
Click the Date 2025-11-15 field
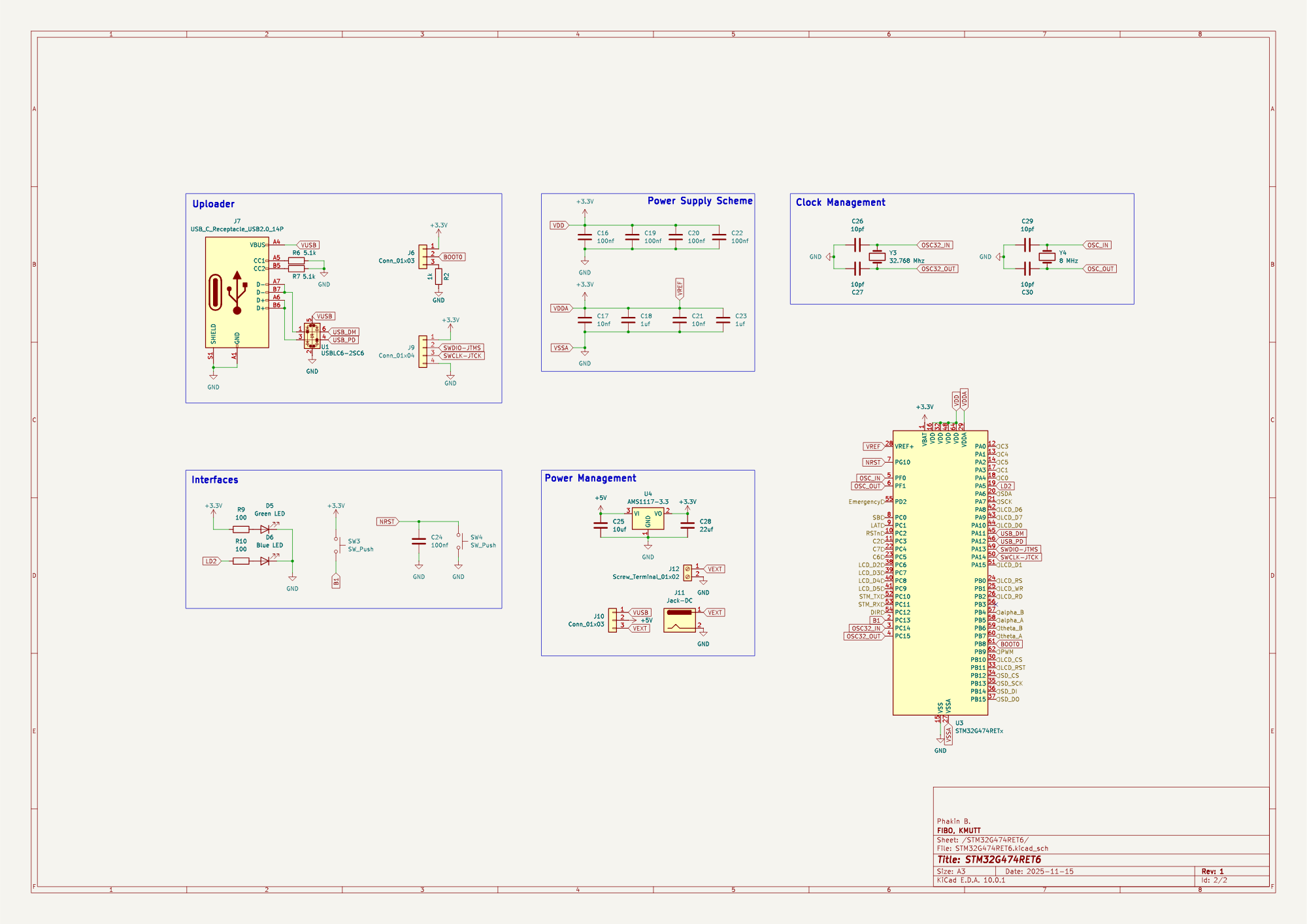[x=1039, y=871]
